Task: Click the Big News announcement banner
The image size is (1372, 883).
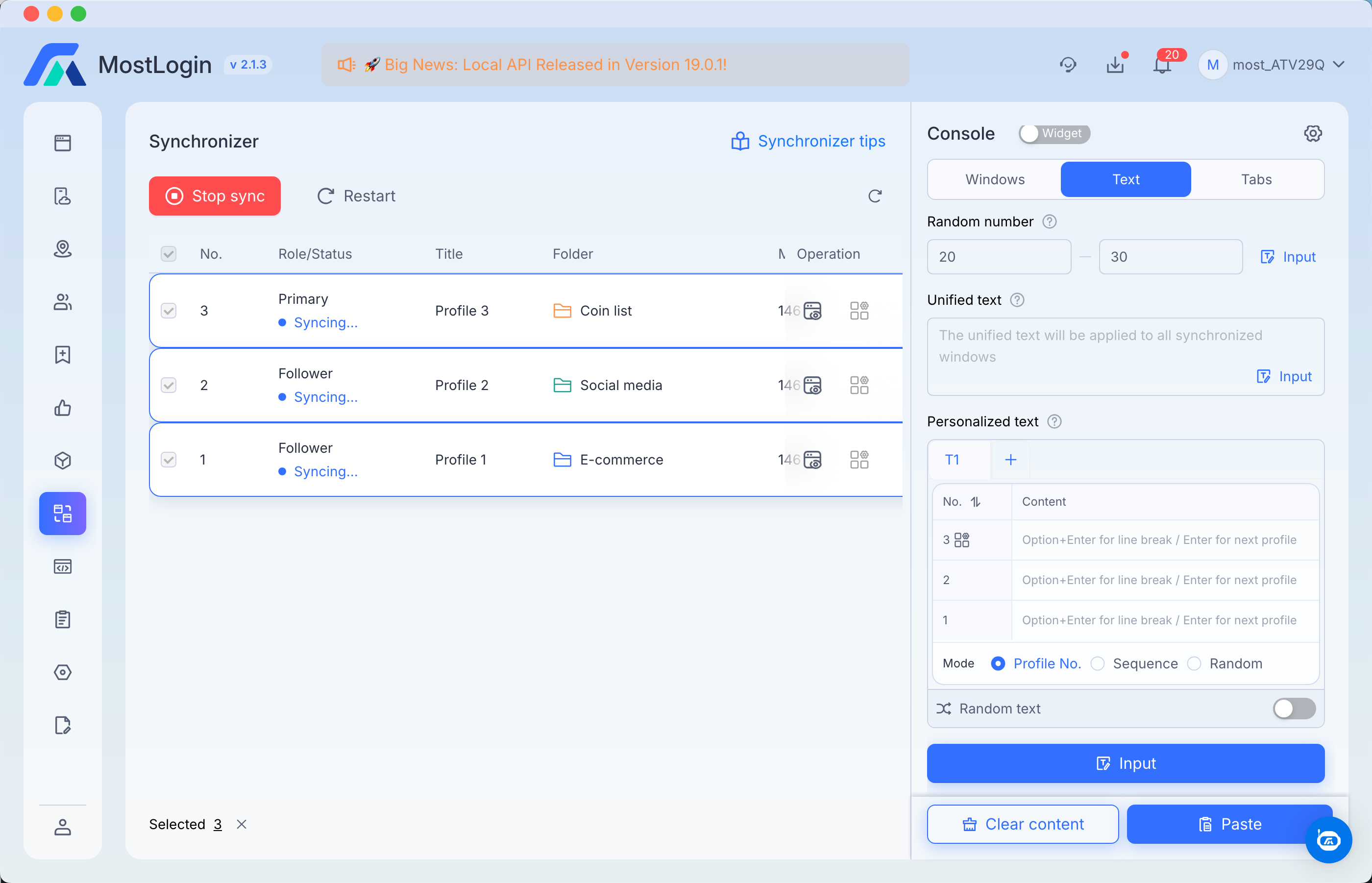Action: [615, 65]
